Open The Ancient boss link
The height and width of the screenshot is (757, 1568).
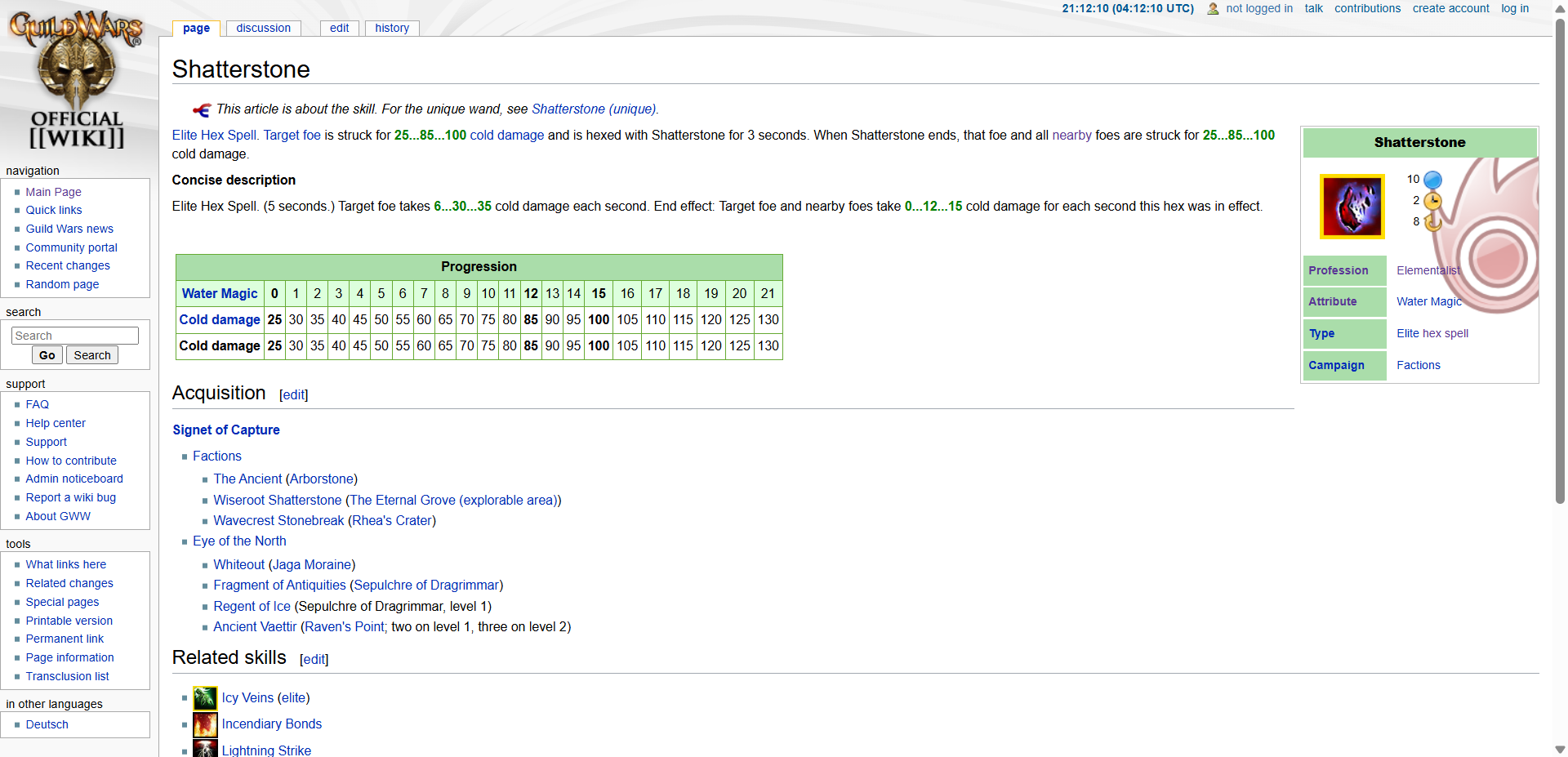[x=247, y=479]
